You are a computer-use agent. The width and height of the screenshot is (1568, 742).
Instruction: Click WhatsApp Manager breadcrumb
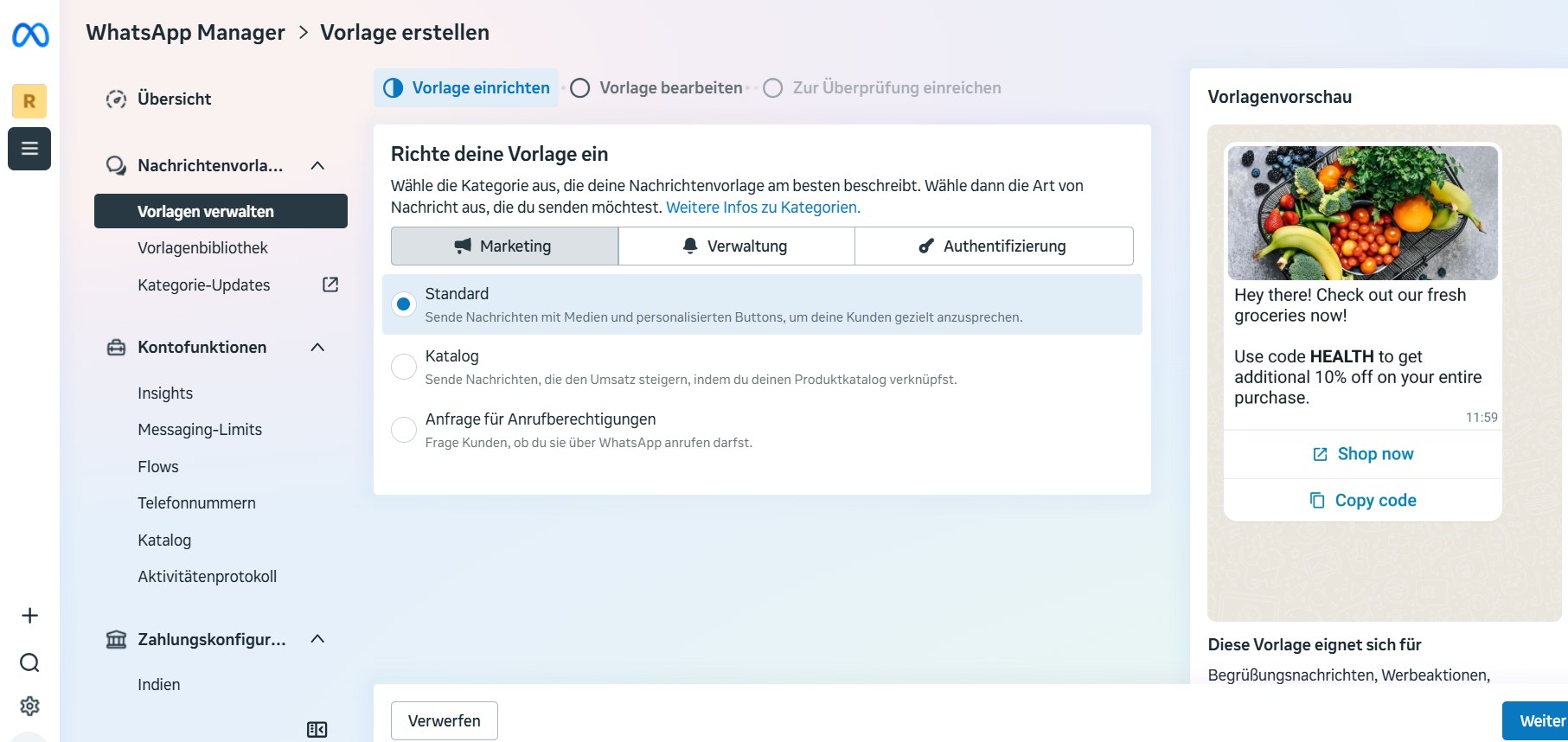click(185, 33)
